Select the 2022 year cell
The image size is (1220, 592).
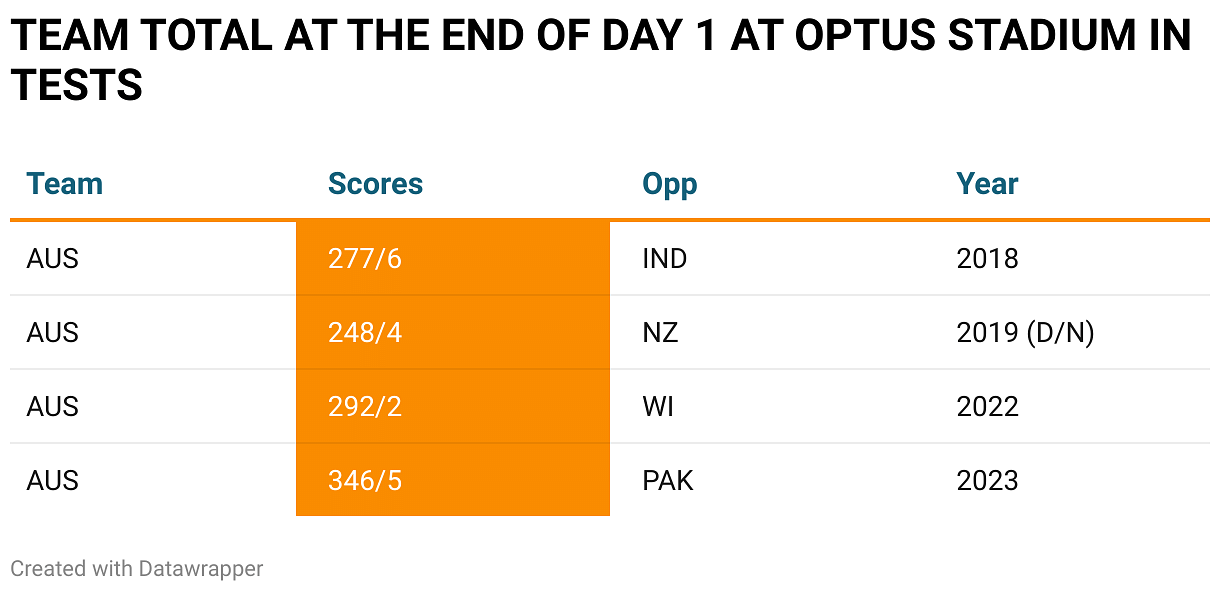click(987, 407)
